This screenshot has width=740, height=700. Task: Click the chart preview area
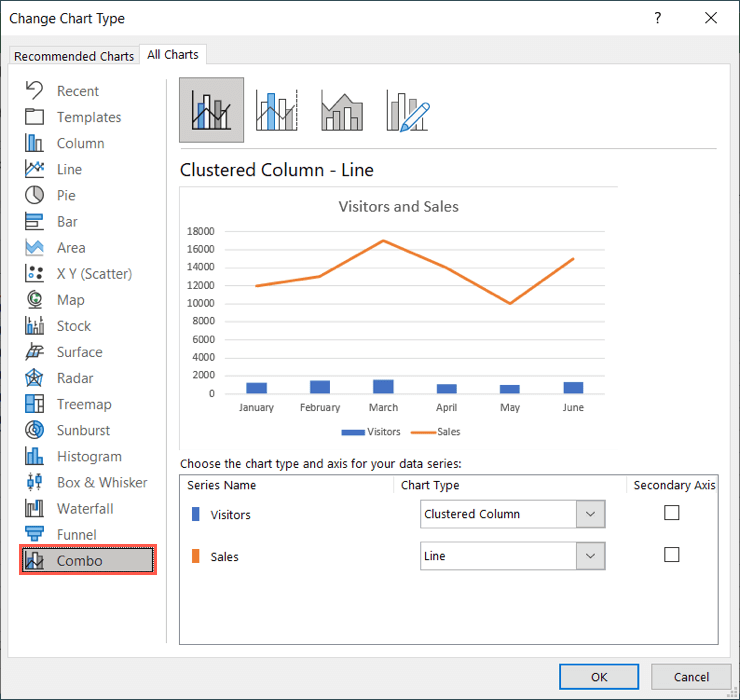[x=398, y=319]
